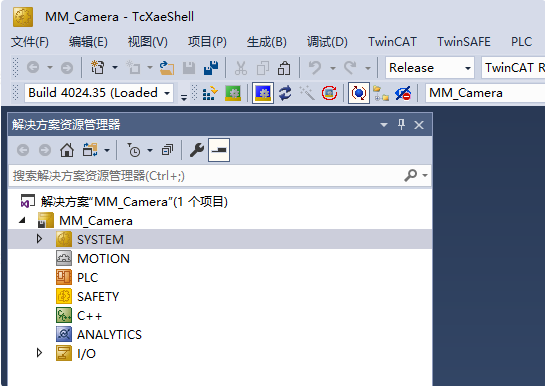
Task: Click the Scan magic wand icon
Action: 307,93
